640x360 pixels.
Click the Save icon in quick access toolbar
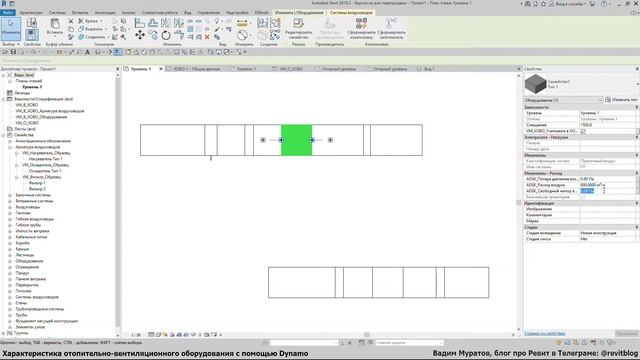13,52
